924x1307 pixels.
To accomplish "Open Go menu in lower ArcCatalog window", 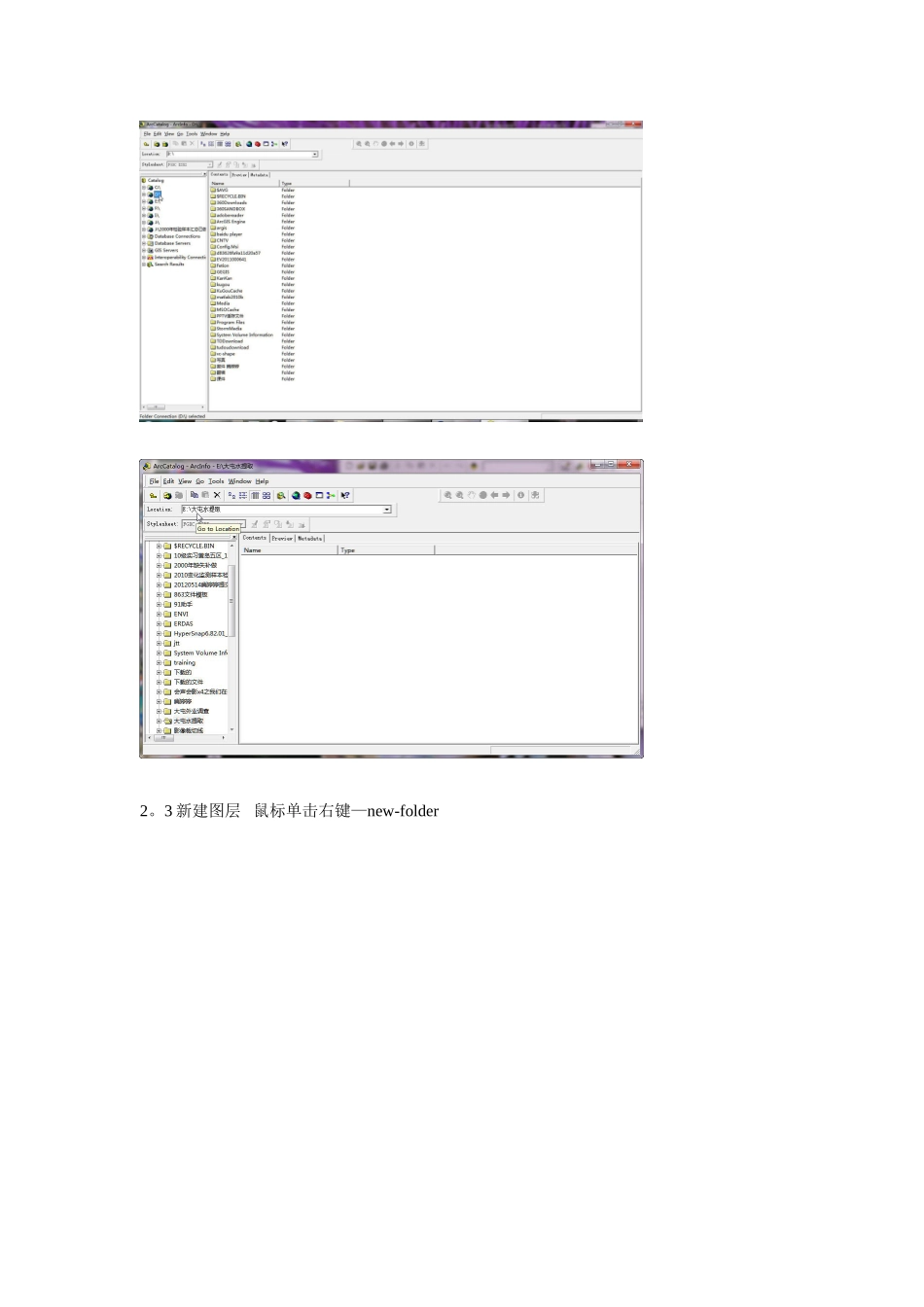I will click(200, 481).
